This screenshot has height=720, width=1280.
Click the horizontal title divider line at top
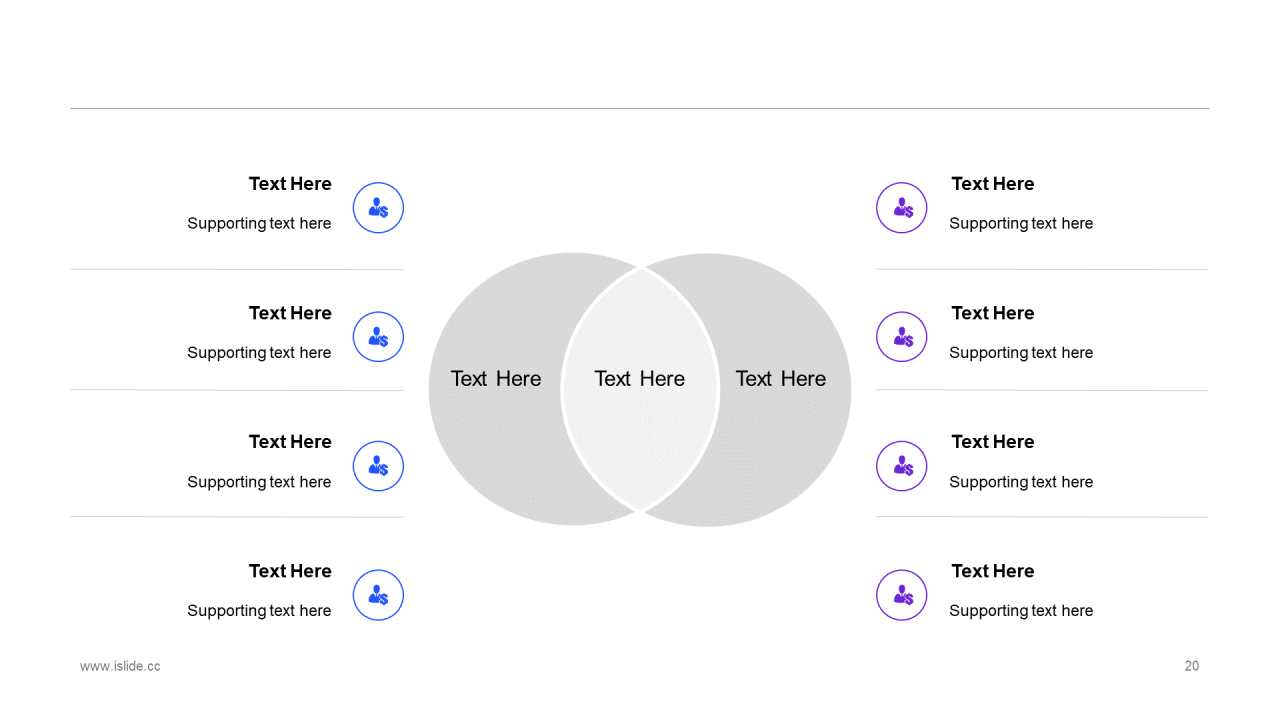click(x=640, y=108)
